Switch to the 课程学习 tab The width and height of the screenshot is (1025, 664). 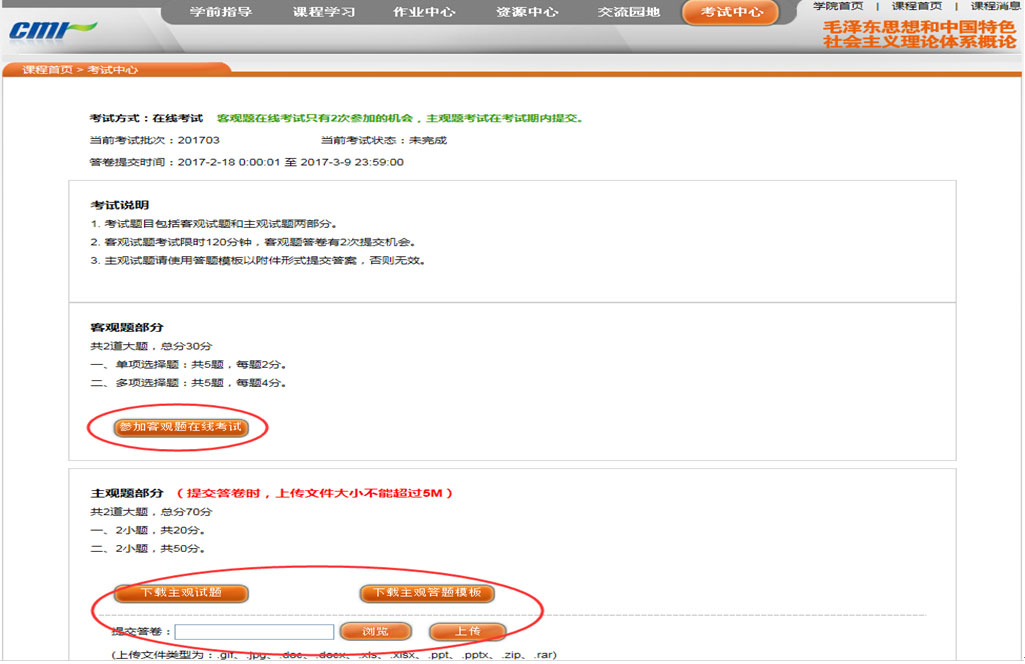click(323, 12)
